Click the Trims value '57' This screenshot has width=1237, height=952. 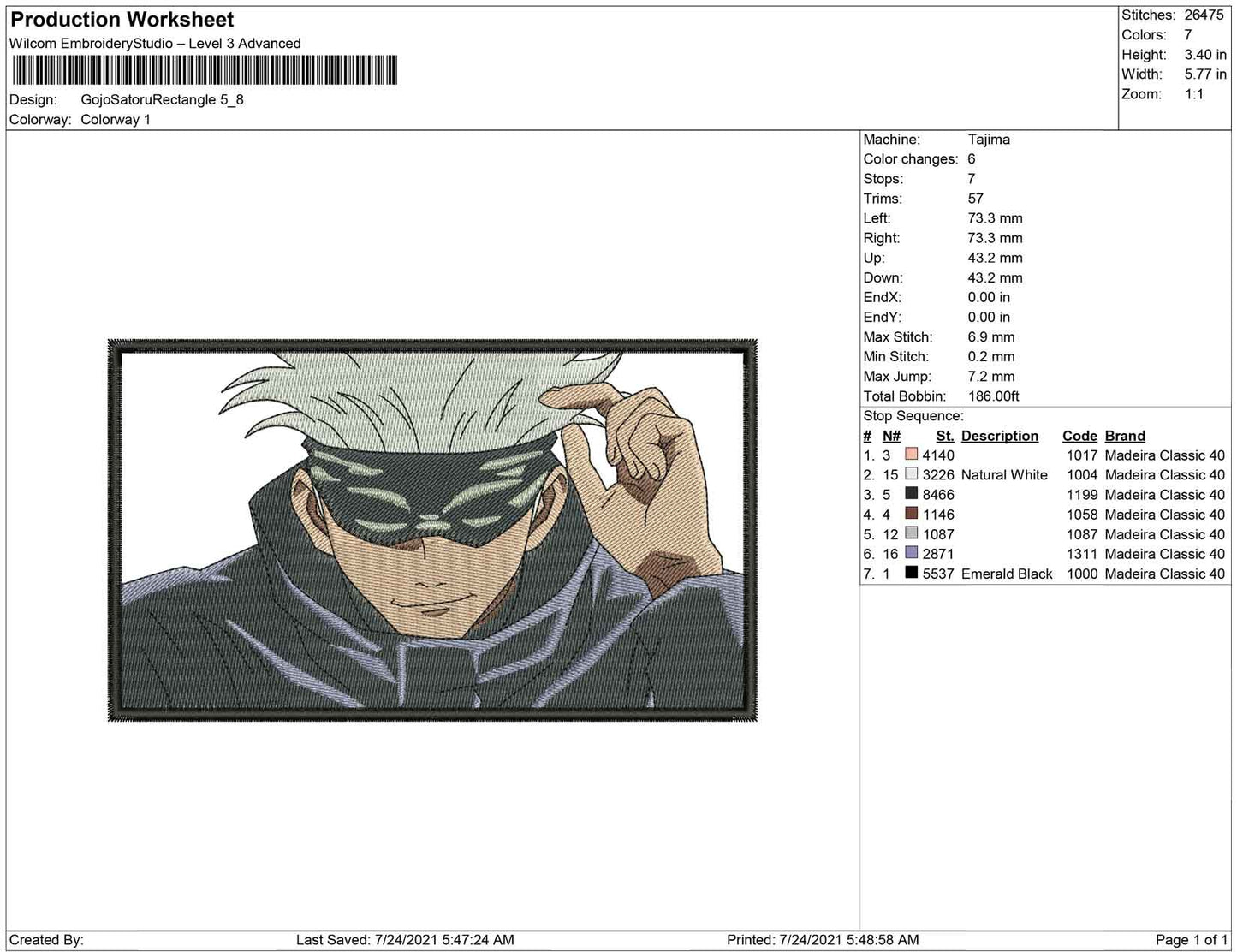pyautogui.click(x=975, y=198)
